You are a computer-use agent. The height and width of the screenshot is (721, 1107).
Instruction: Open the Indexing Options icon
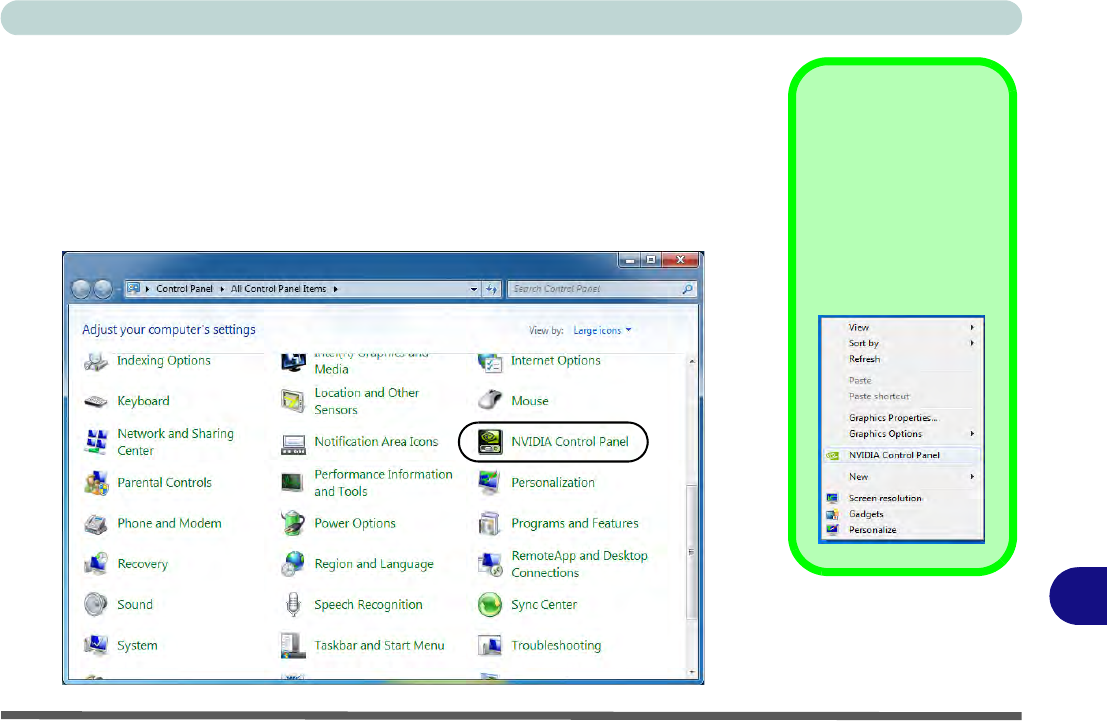point(96,362)
